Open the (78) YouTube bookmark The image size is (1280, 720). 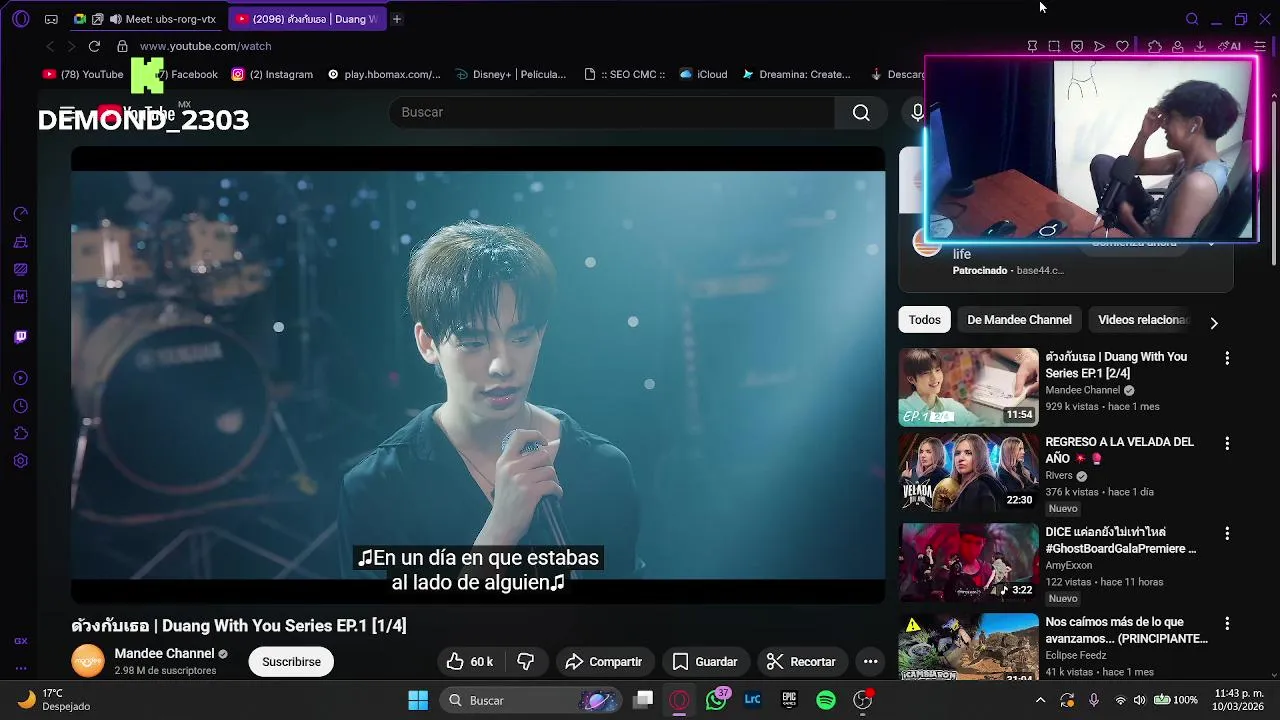pos(83,74)
